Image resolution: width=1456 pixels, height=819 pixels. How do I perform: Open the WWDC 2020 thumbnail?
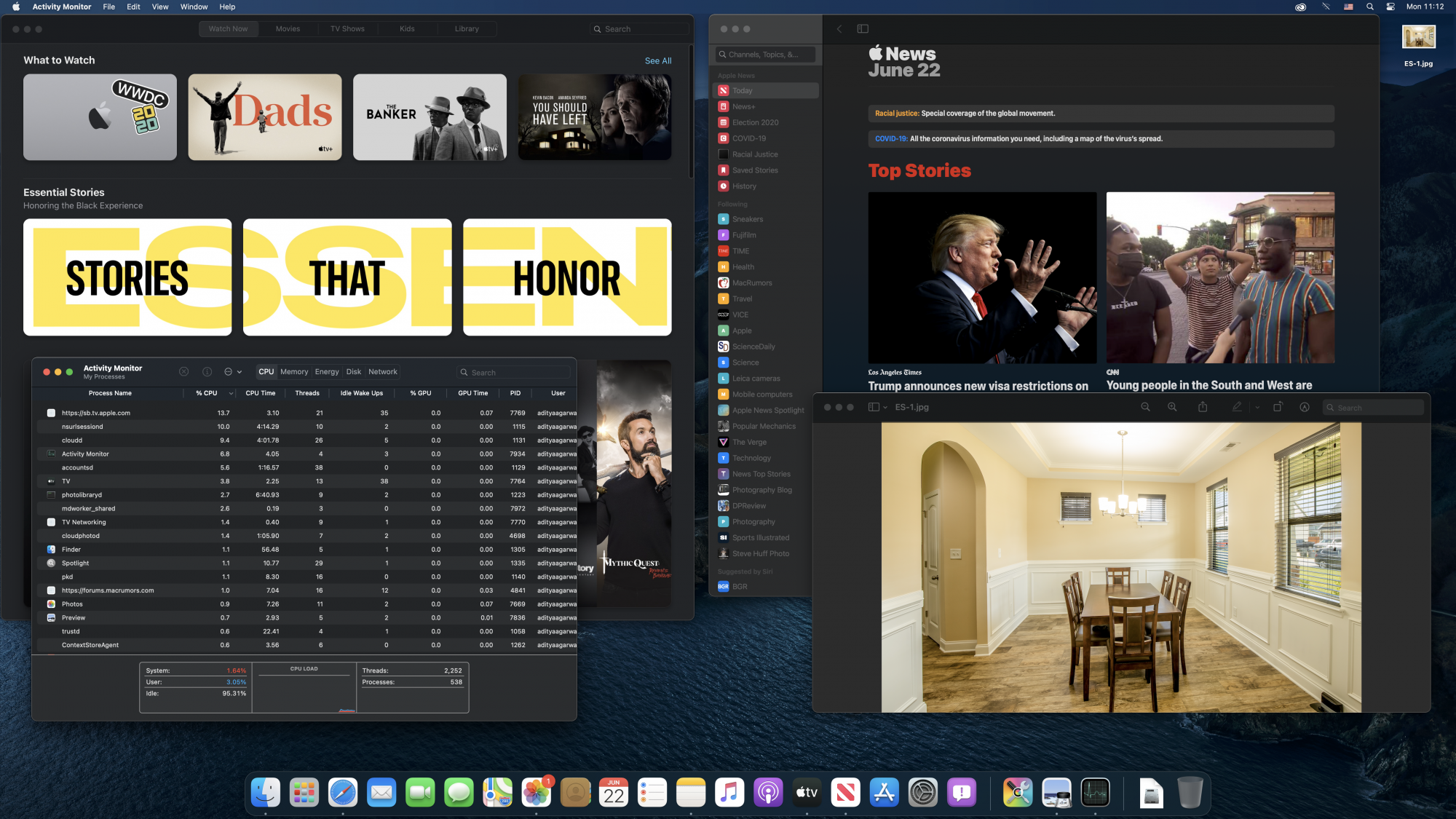[100, 117]
